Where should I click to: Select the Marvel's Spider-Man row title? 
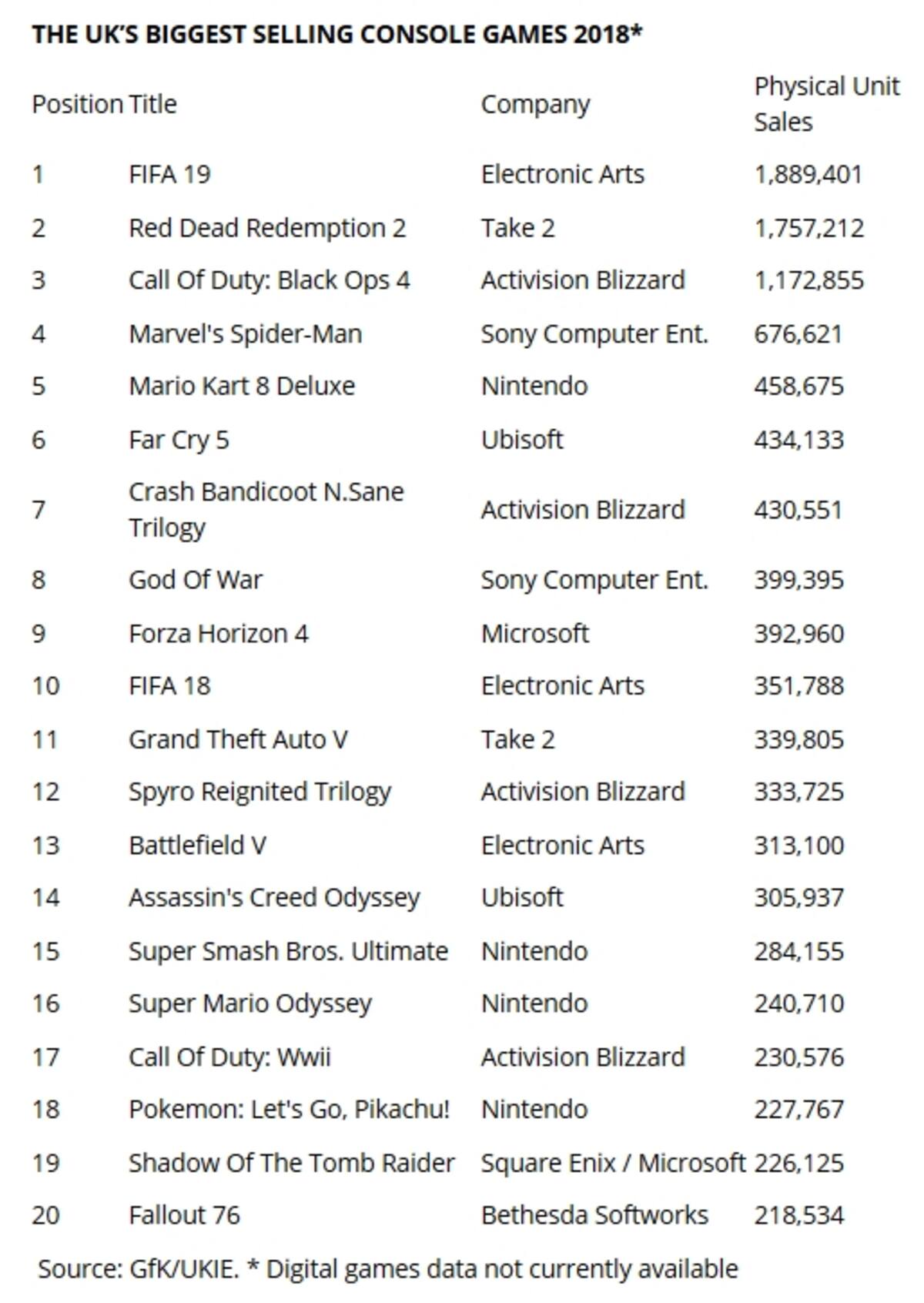coord(245,334)
